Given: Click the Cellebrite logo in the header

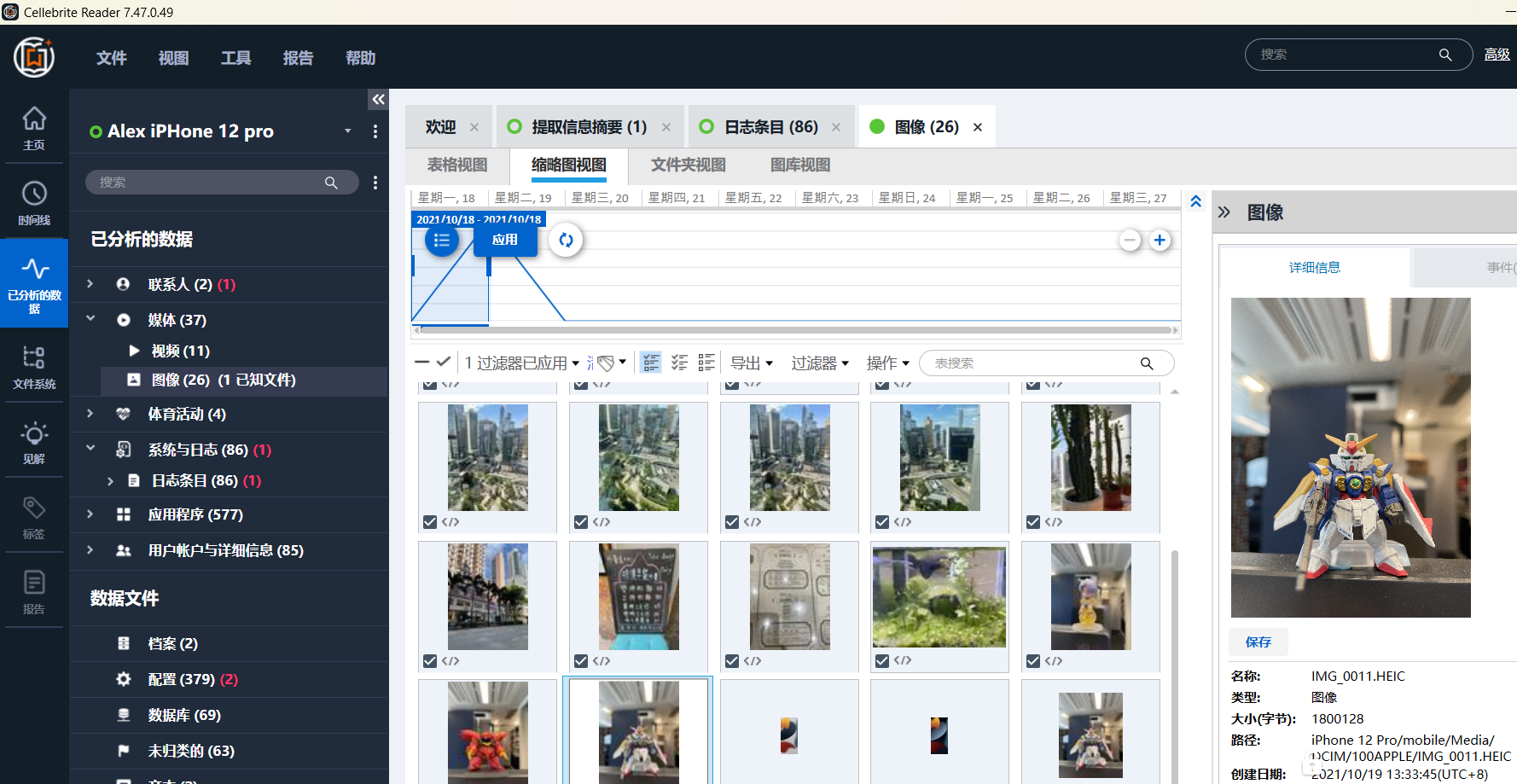Looking at the screenshot, I should tap(34, 57).
